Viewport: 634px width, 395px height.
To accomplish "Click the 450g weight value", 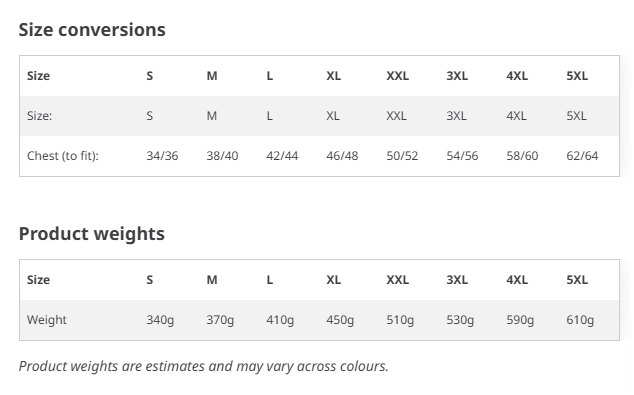I will [x=340, y=320].
